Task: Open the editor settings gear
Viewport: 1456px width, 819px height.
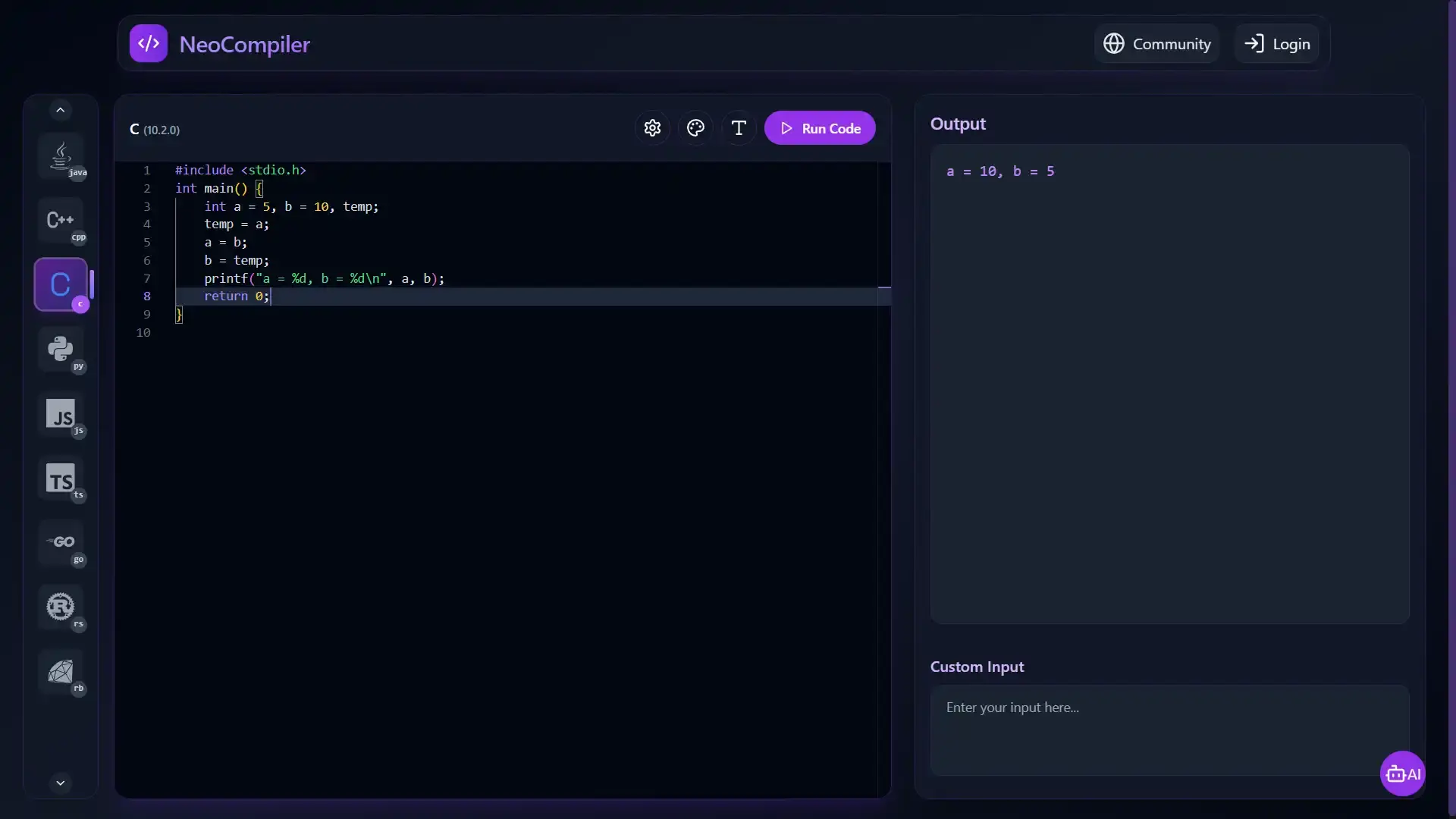Action: click(652, 127)
